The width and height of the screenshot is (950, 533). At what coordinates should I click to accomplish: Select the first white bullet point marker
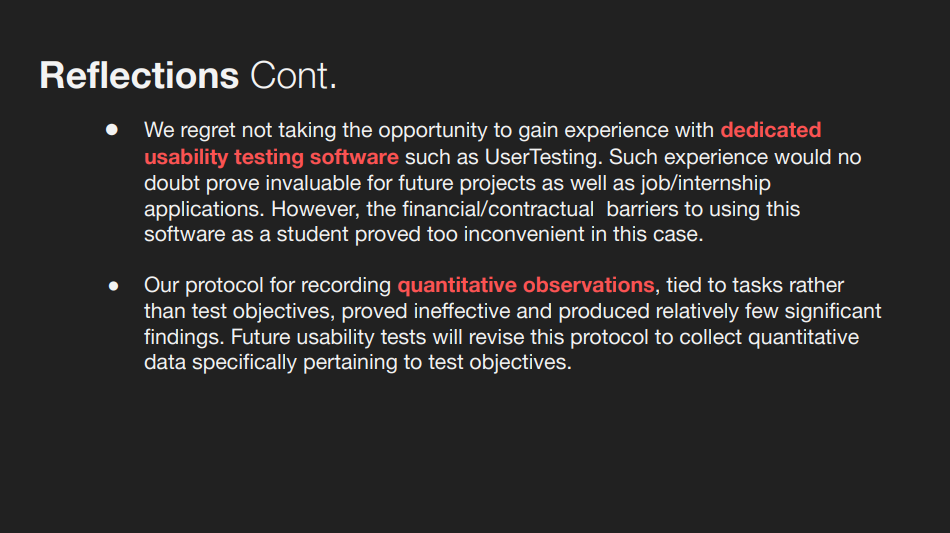click(x=111, y=130)
